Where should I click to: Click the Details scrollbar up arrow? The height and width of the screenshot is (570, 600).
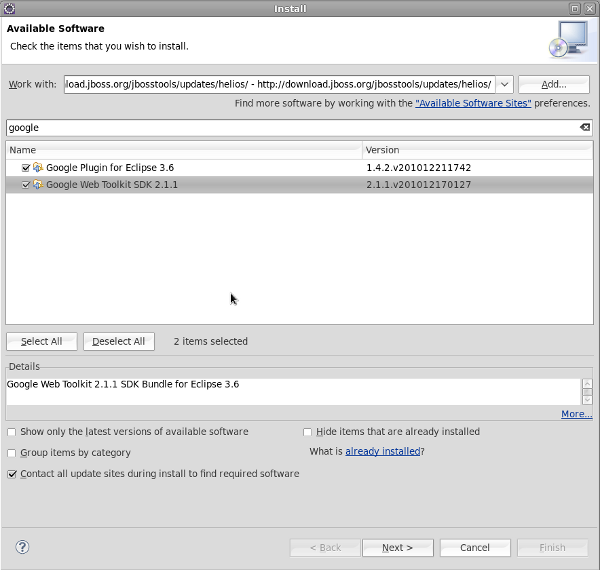[x=587, y=383]
